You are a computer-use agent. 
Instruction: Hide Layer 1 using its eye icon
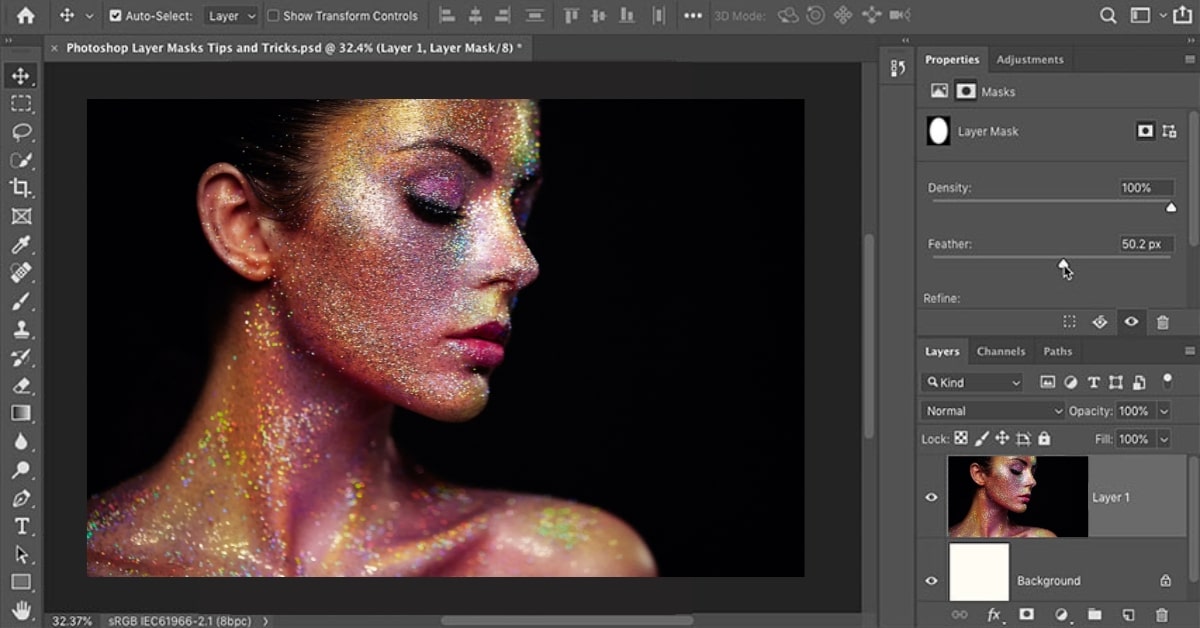(932, 497)
